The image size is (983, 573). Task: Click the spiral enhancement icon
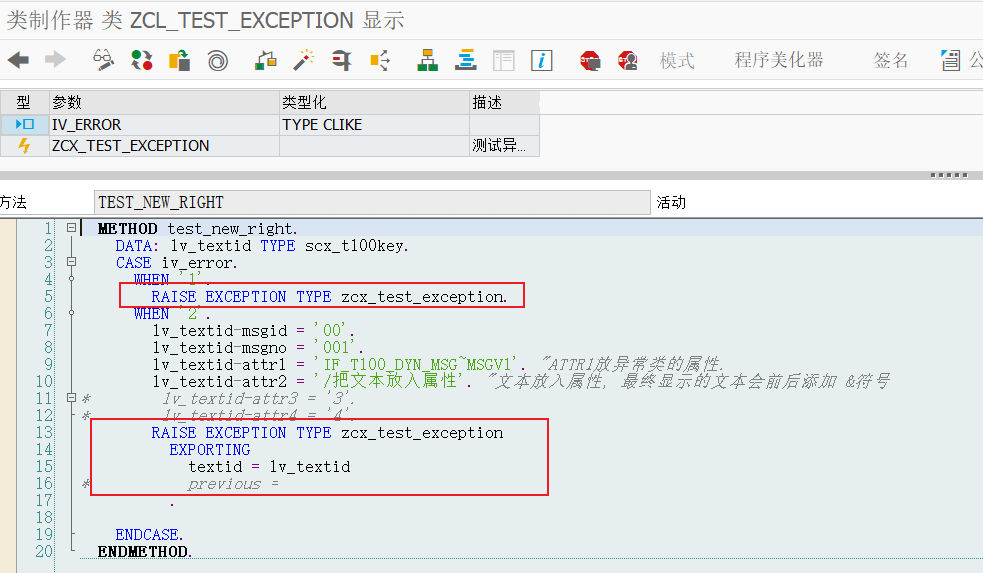click(x=218, y=61)
